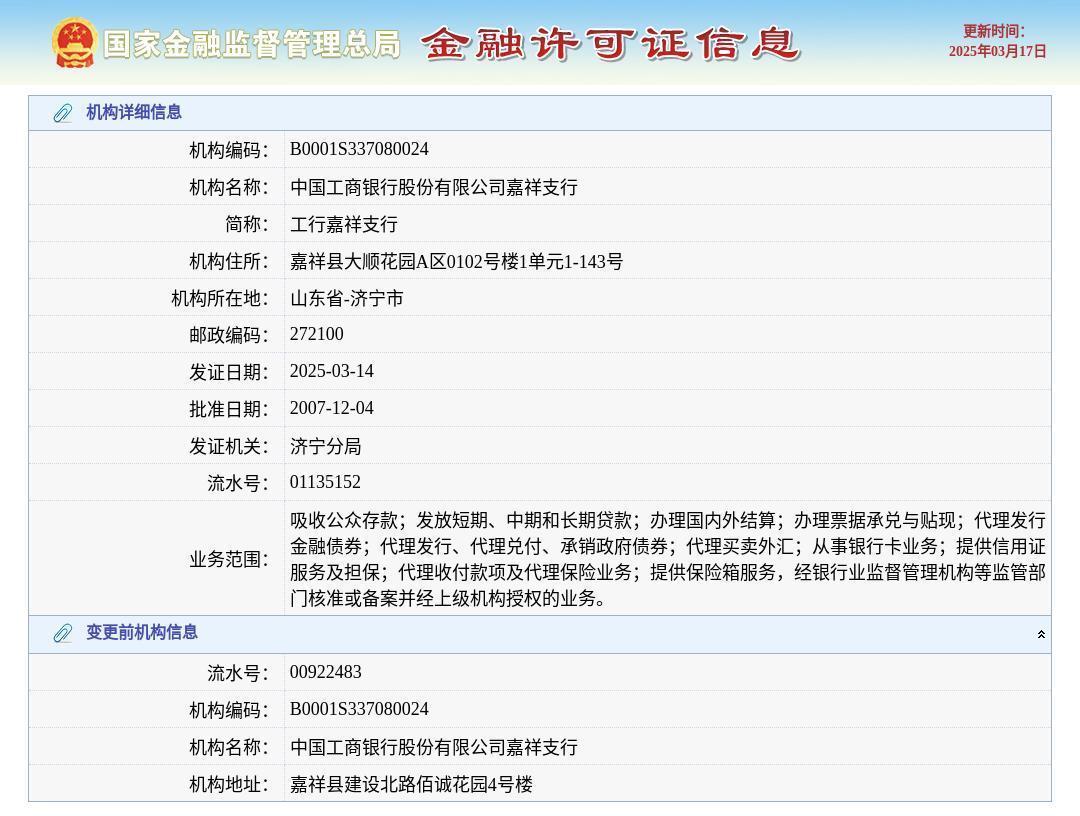Click the 国家金融监督管理总局 header title

[251, 44]
